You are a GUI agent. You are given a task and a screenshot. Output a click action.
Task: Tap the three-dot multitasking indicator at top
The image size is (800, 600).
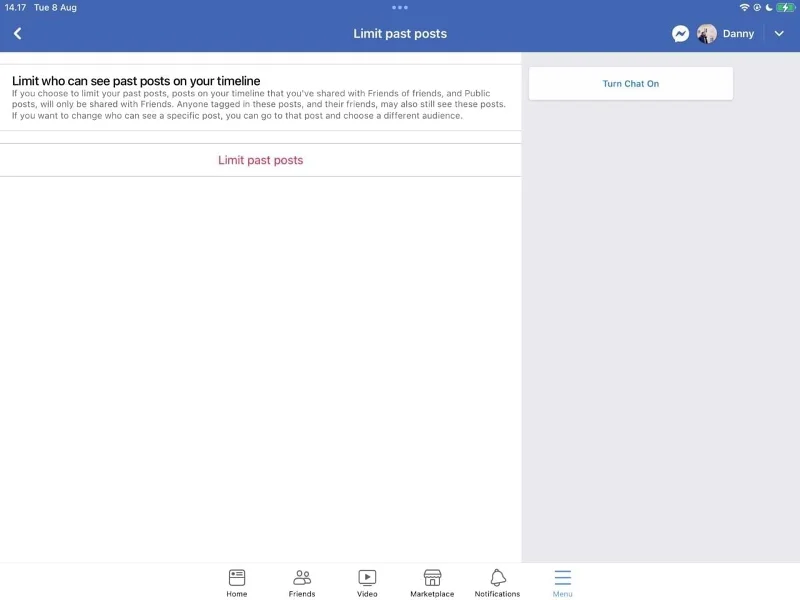coord(400,8)
